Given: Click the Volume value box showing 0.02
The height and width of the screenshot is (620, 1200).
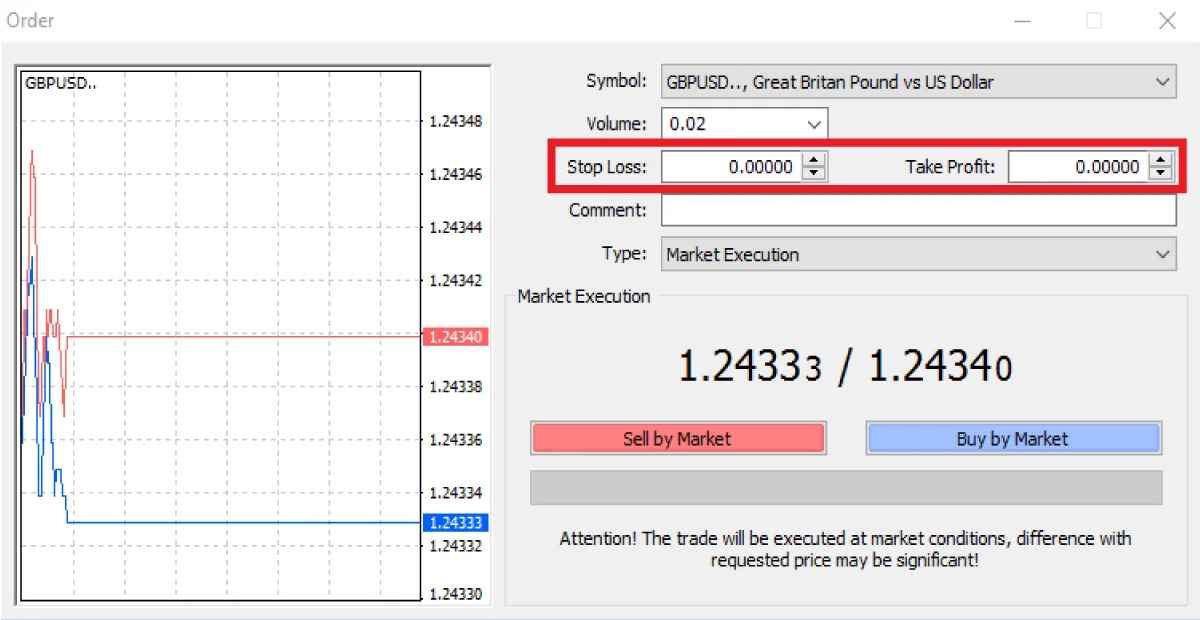Looking at the screenshot, I should click(730, 123).
